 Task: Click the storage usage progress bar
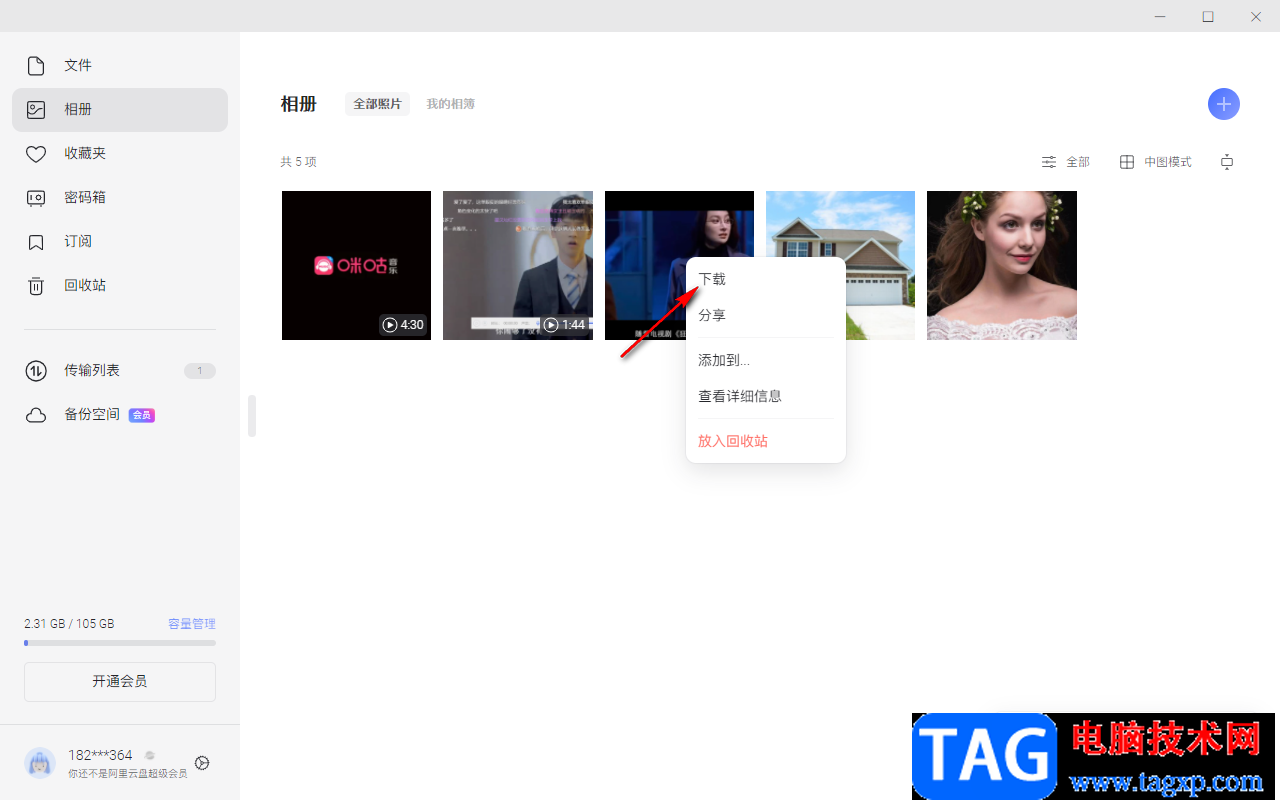(120, 643)
